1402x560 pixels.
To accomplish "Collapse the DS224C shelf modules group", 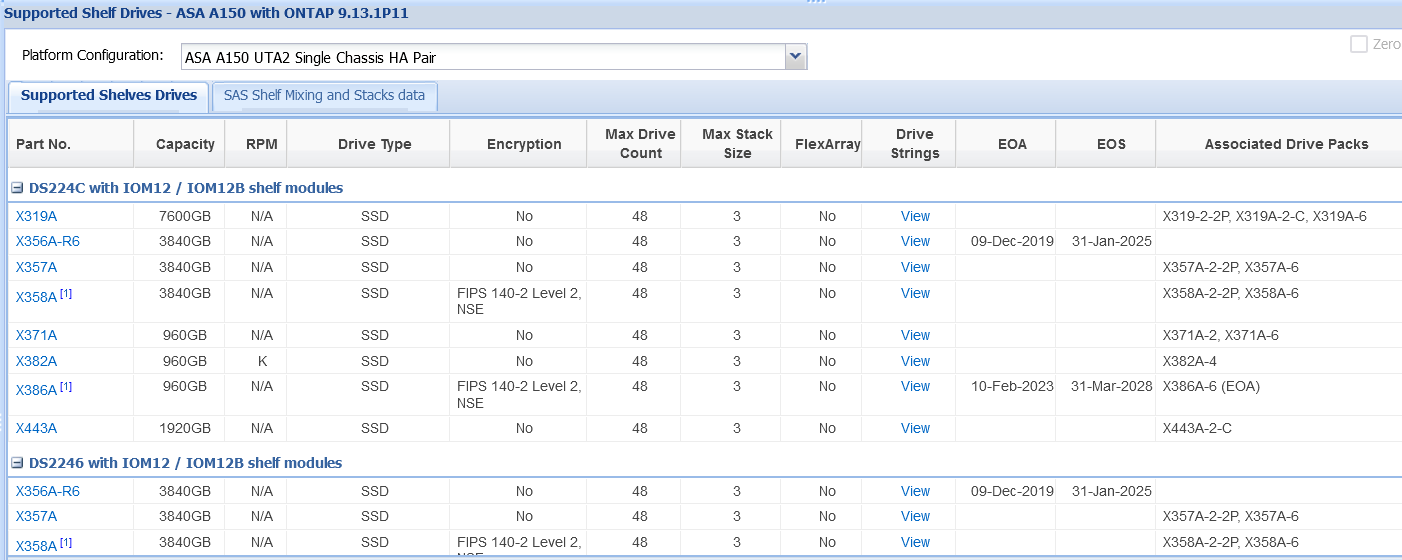I will tap(18, 188).
